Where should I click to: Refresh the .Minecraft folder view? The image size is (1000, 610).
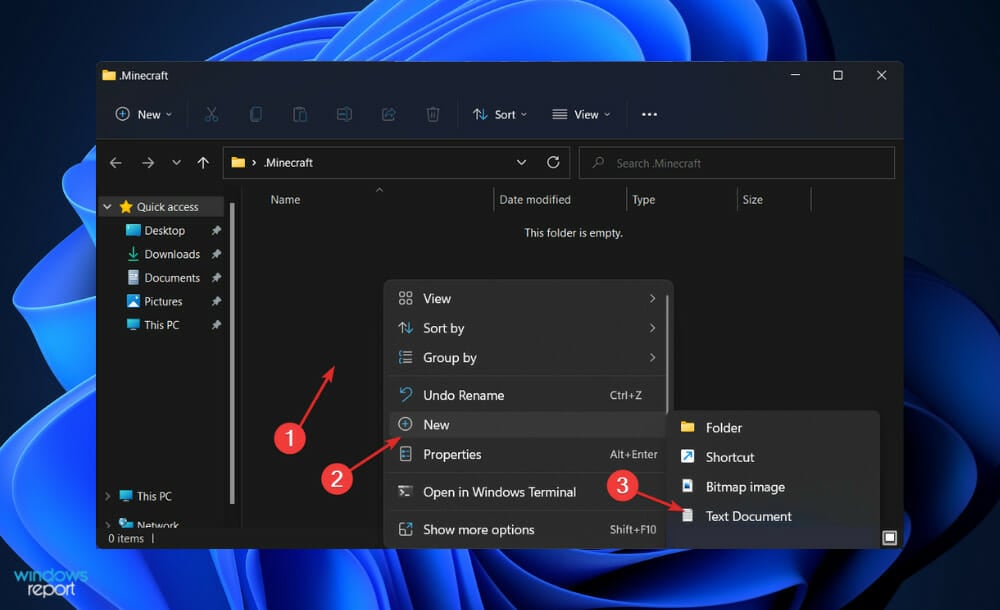tap(553, 162)
